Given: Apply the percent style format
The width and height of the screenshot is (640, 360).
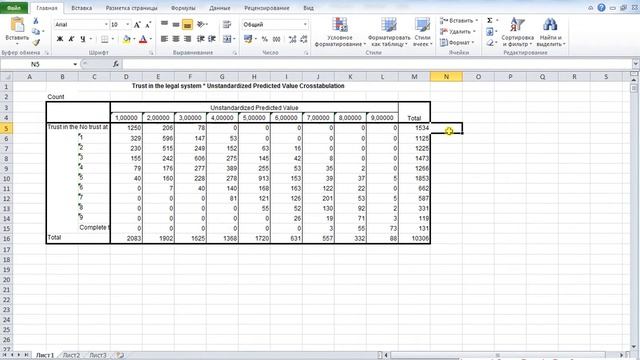Looking at the screenshot, I should click(264, 39).
